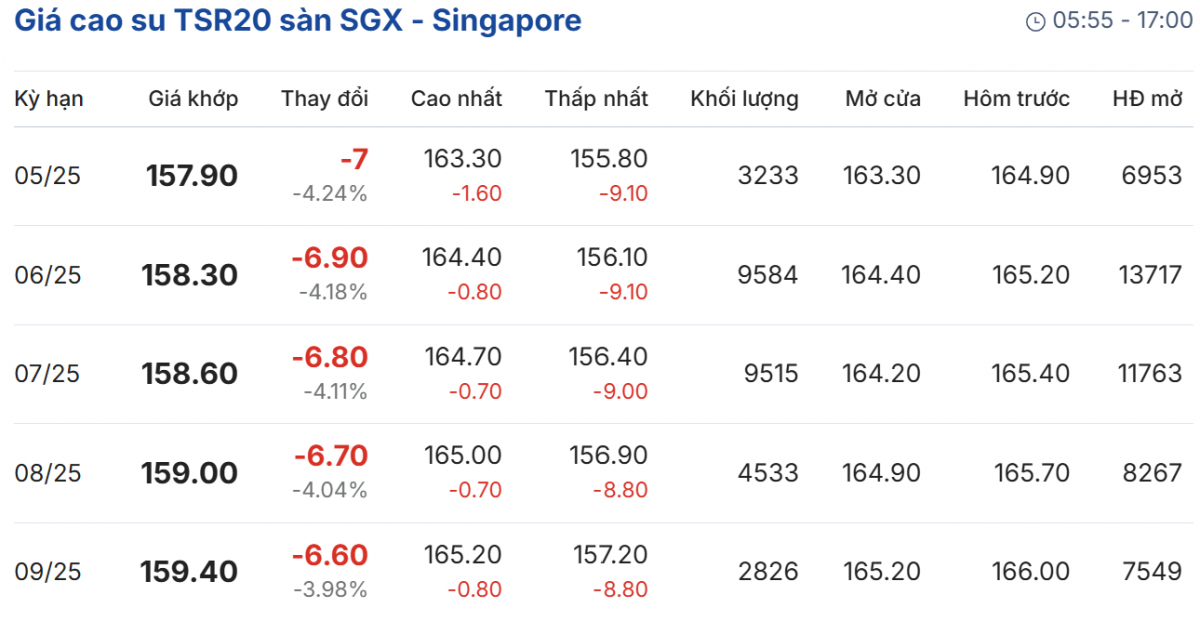Click the 'Giá khớp' column header

(193, 98)
